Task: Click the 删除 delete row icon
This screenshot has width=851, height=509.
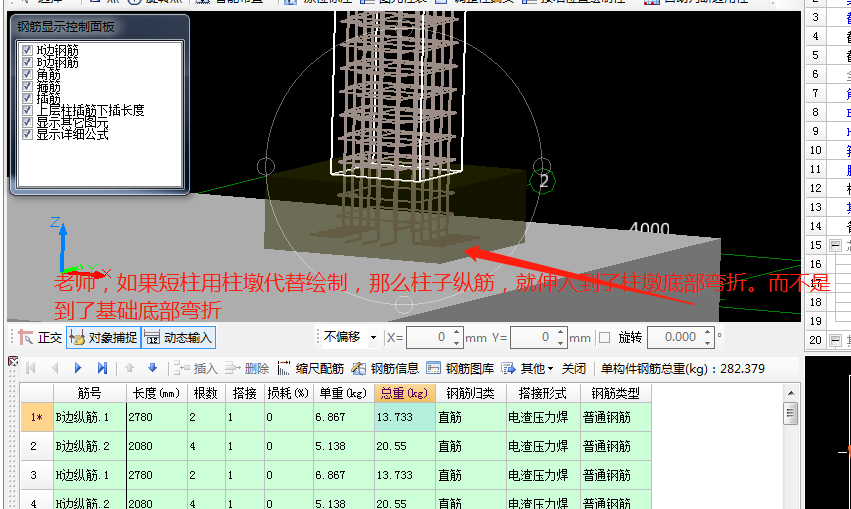Action: click(x=232, y=369)
